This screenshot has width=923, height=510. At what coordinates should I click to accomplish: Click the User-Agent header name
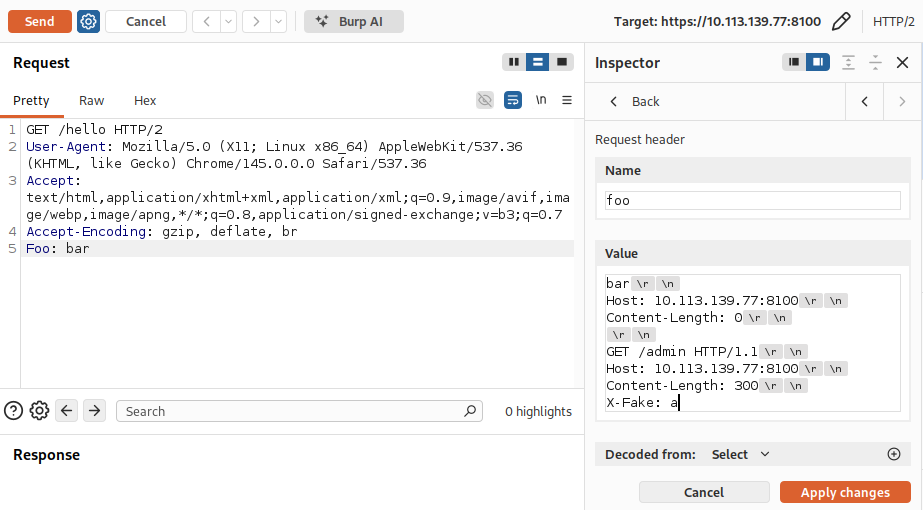[x=66, y=147]
